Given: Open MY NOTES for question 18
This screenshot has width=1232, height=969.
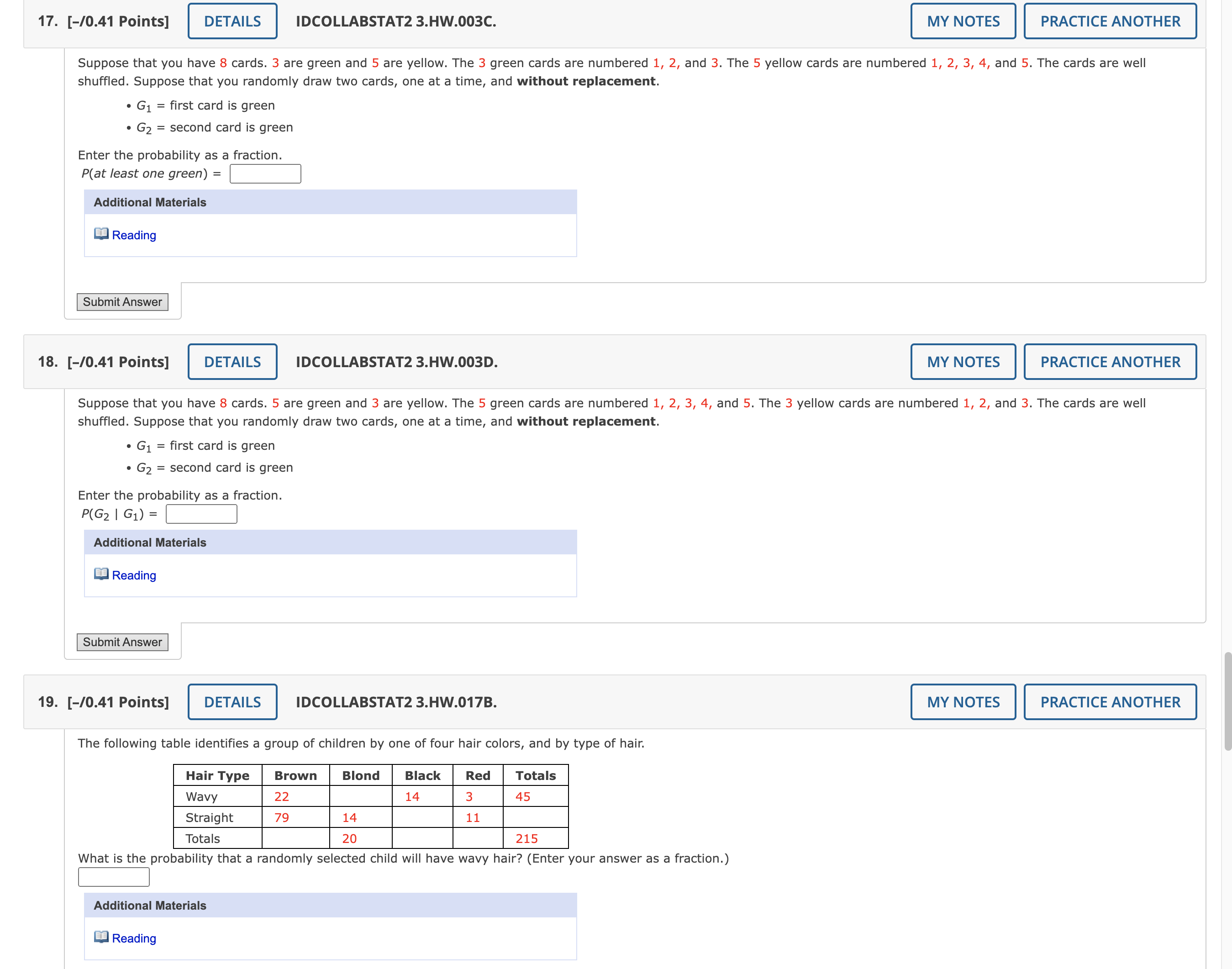Looking at the screenshot, I should (x=963, y=361).
